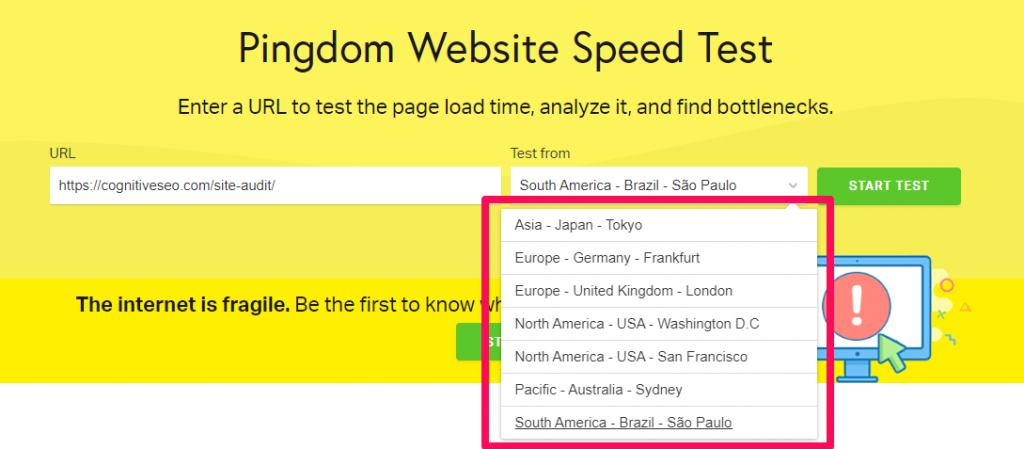Image resolution: width=1024 pixels, height=449 pixels.
Task: Click the dropdown chevron arrow
Action: 793,186
